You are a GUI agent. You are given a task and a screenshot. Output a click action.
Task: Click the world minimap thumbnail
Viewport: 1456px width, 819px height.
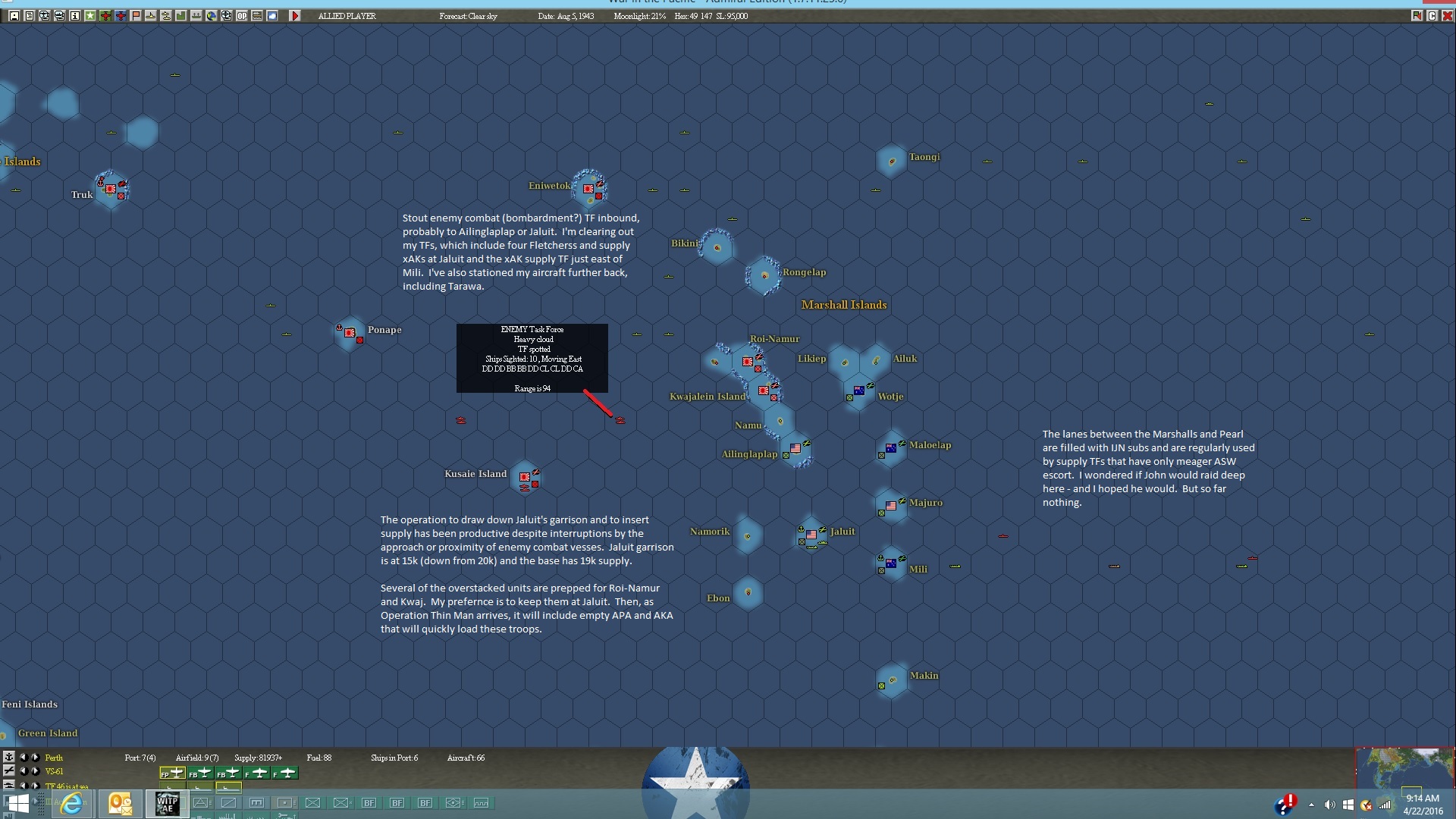(x=1404, y=769)
